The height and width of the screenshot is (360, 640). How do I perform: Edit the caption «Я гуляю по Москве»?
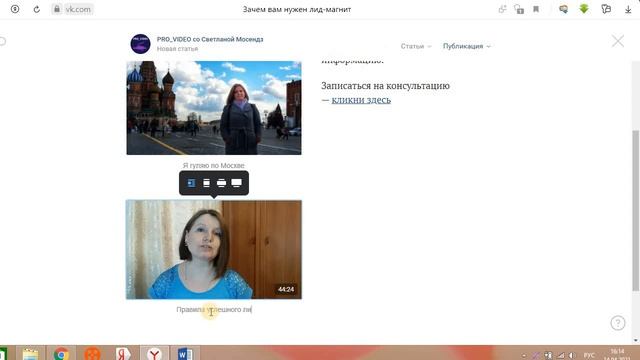point(213,165)
